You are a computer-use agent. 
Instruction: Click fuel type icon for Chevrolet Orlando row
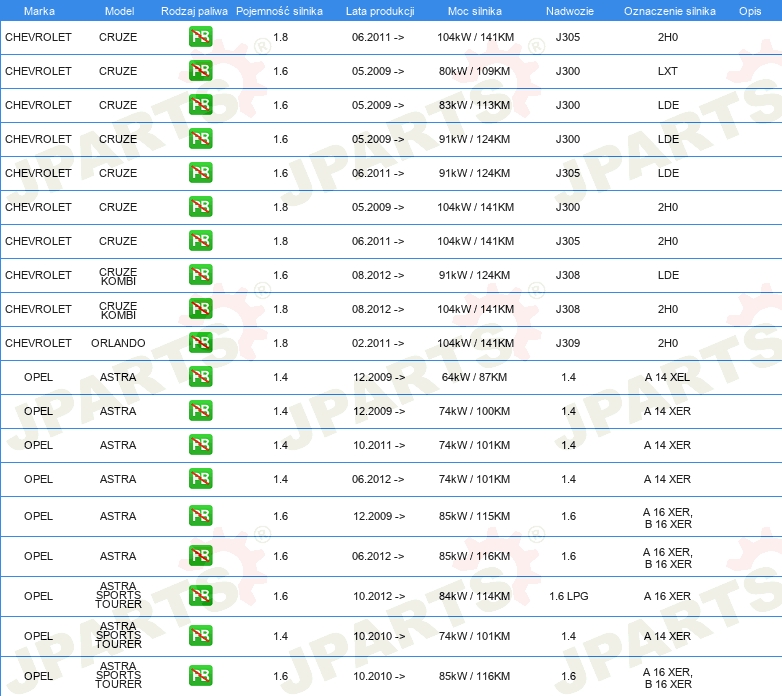200,343
